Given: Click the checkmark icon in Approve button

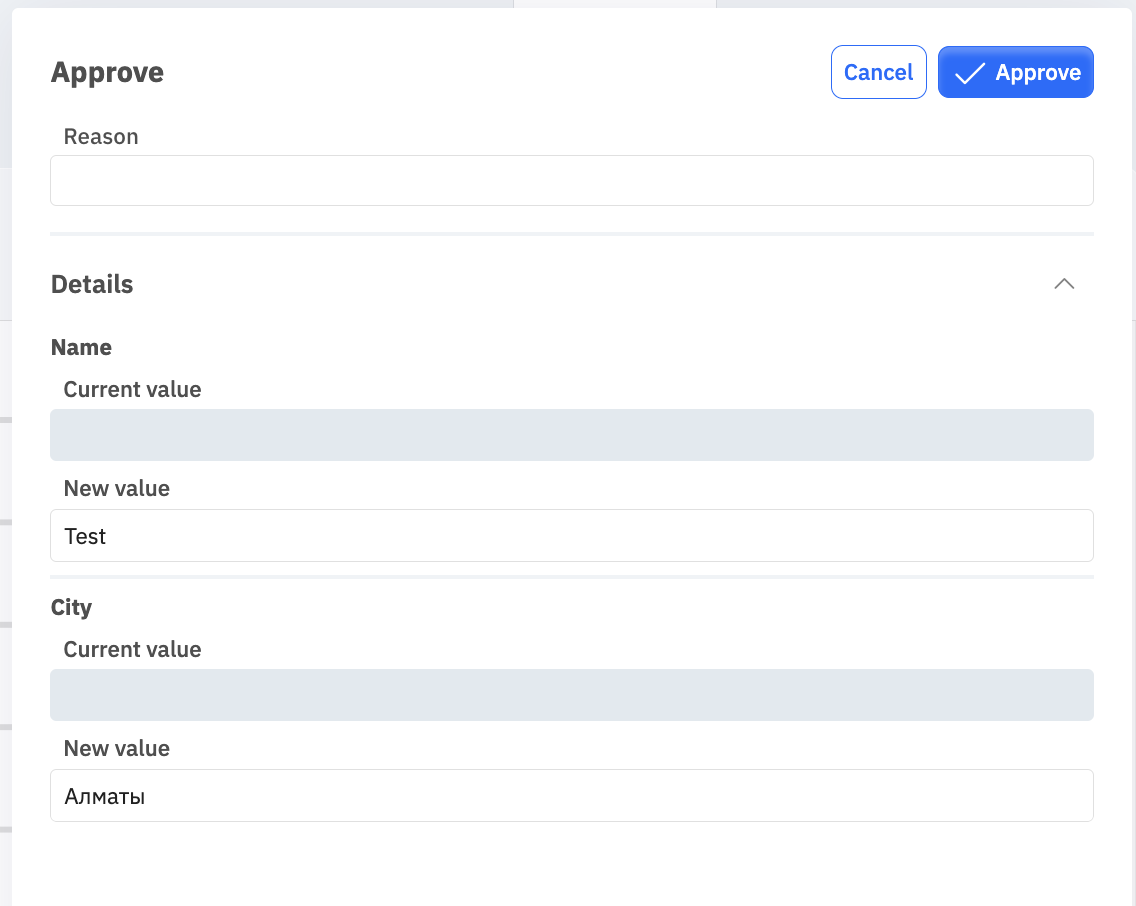Looking at the screenshot, I should (x=969, y=73).
